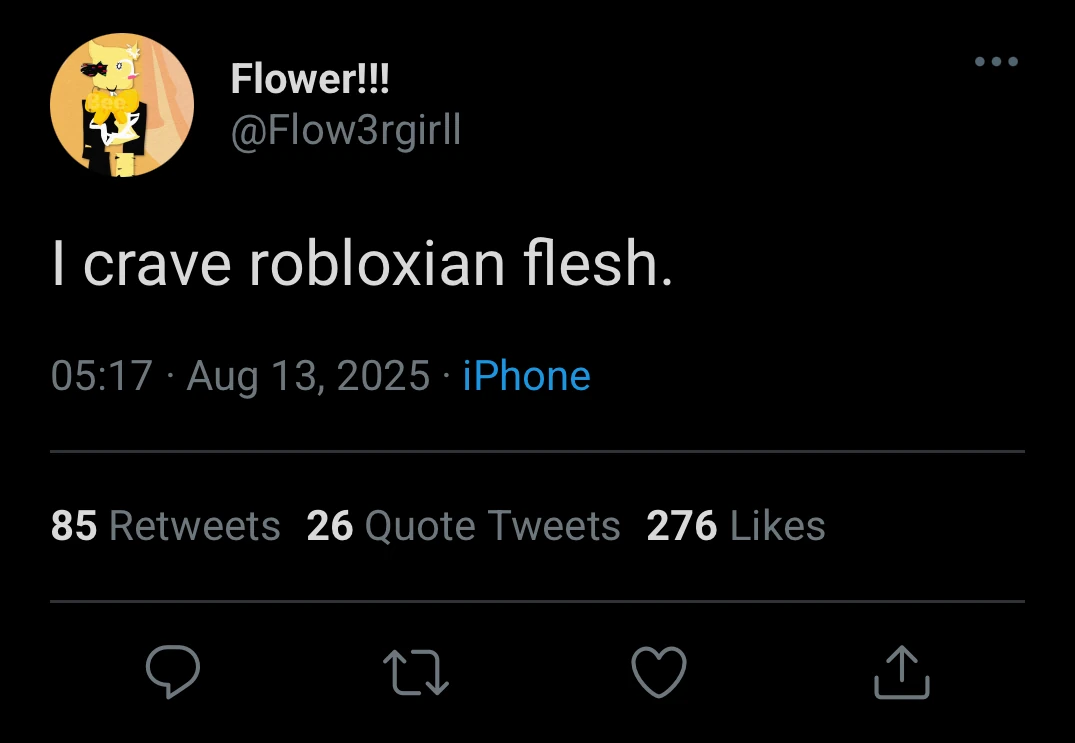Click the word "Retweets" label
This screenshot has width=1075, height=743.
point(195,526)
